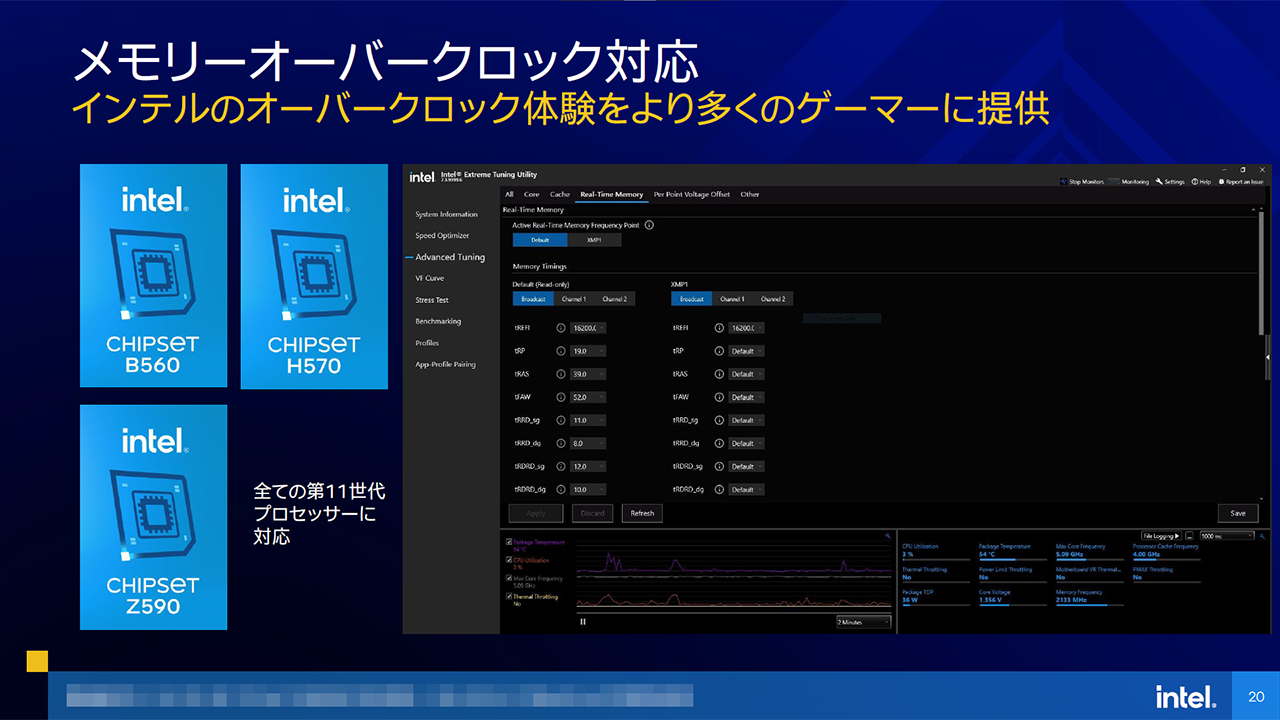Open the VF Curve sidebar item

tap(430, 278)
